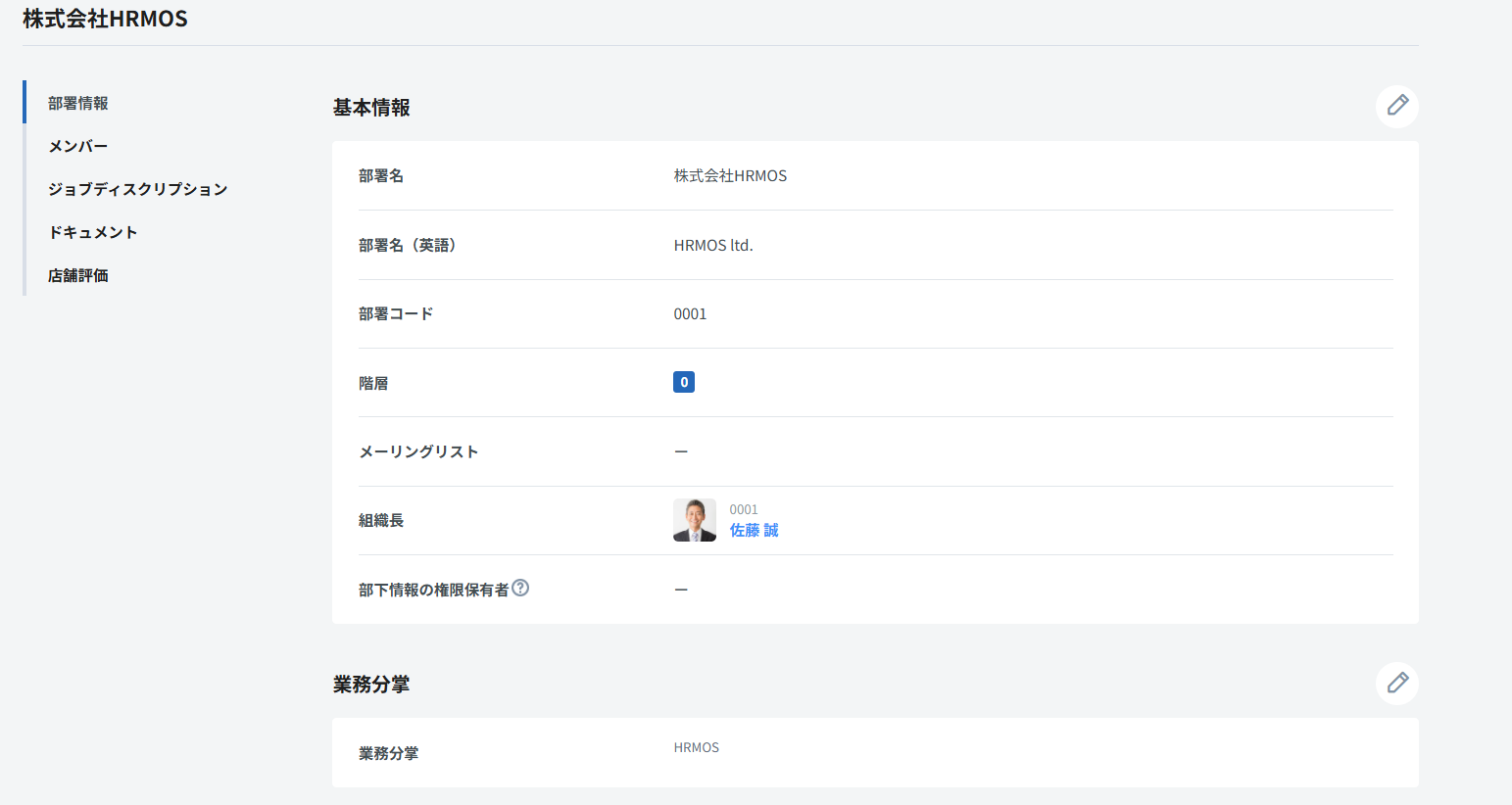Click the 業務分掌 value HRMOS

pyautogui.click(x=697, y=747)
